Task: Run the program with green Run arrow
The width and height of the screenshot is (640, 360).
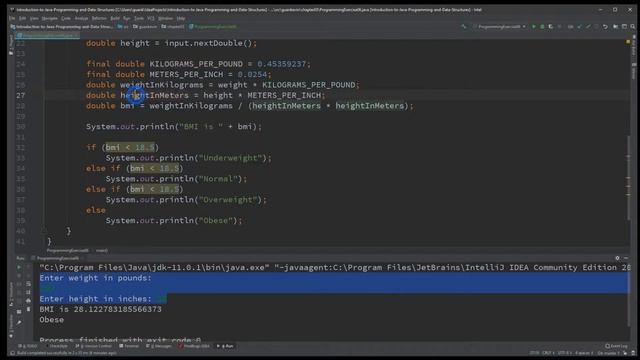Action: [x=533, y=27]
